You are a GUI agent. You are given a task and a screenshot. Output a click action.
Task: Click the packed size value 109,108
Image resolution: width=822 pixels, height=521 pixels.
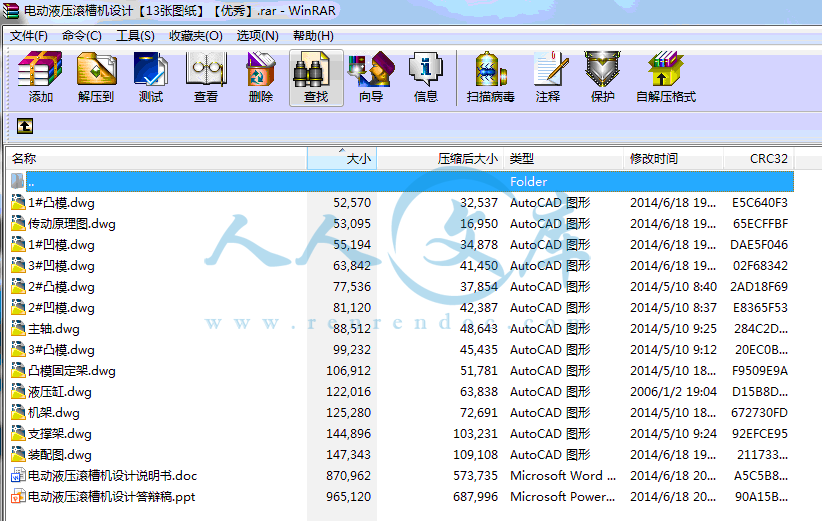(x=475, y=454)
